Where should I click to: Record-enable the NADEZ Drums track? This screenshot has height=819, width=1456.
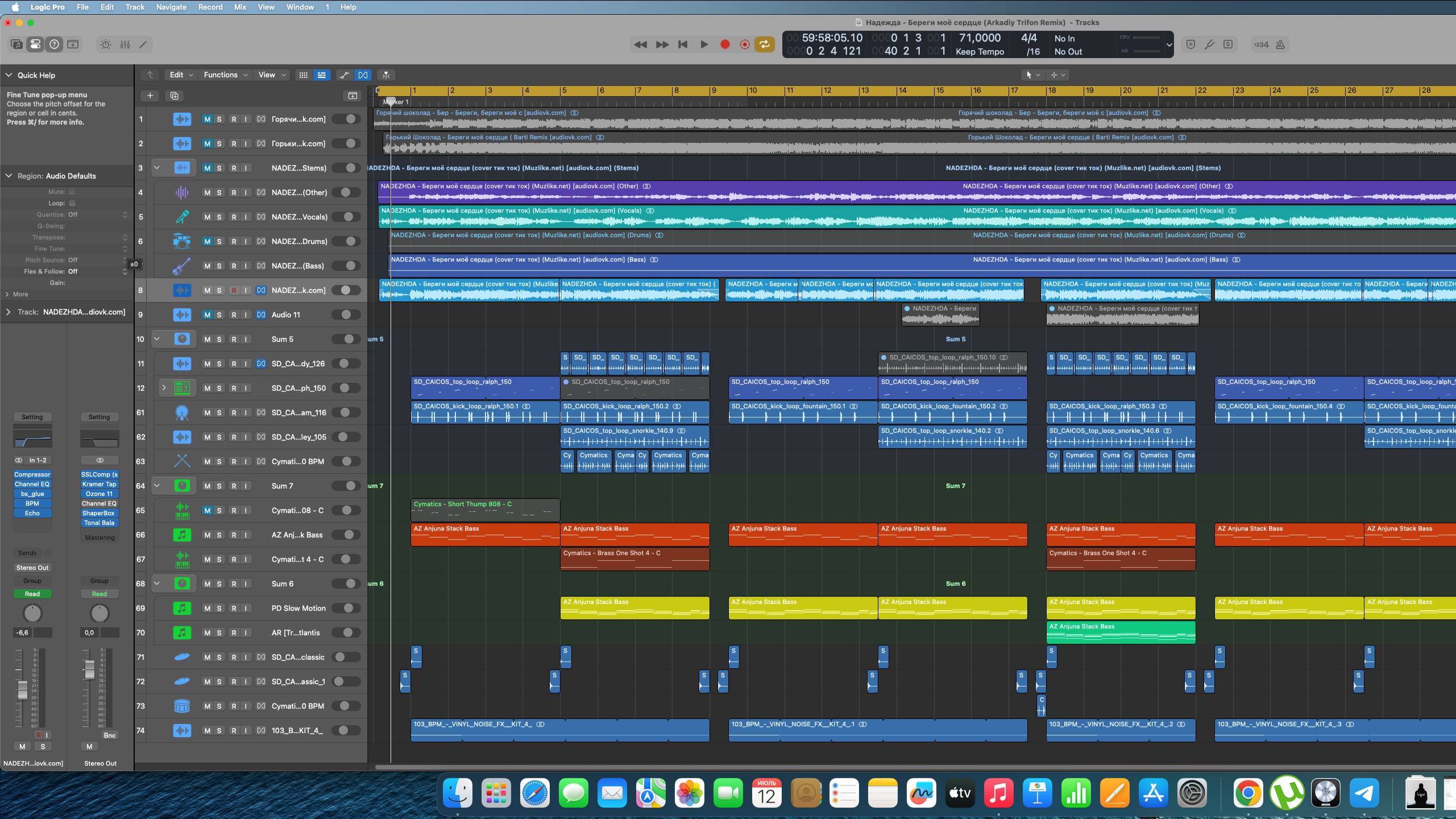pyautogui.click(x=234, y=241)
